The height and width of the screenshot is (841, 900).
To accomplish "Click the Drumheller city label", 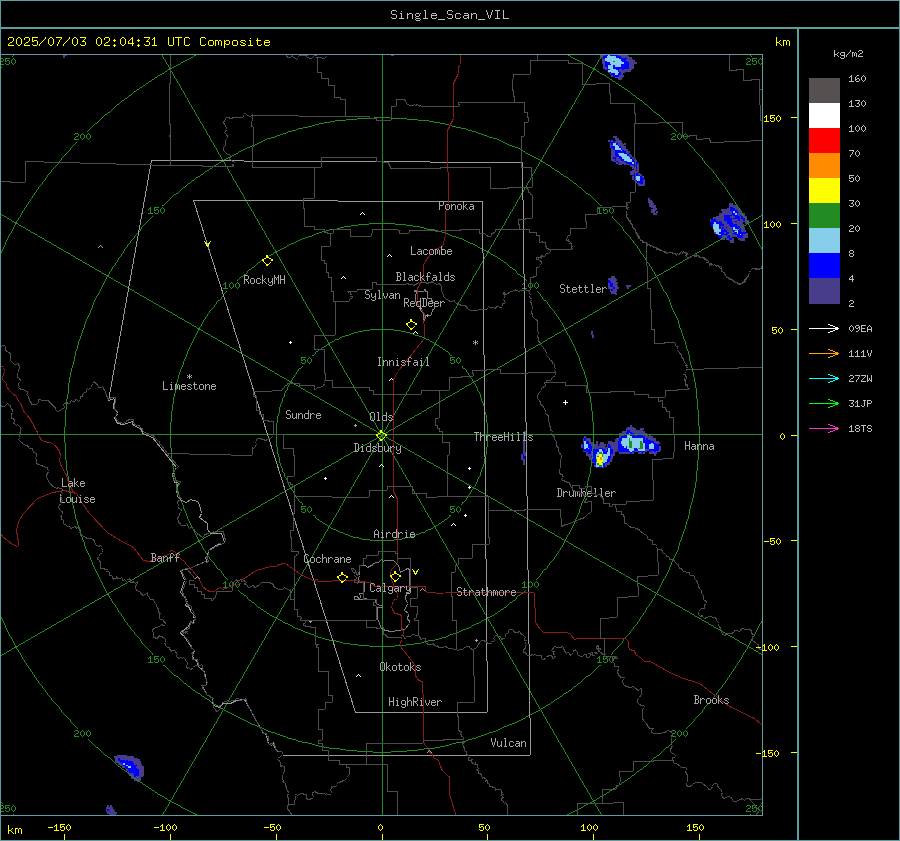I will [x=586, y=493].
